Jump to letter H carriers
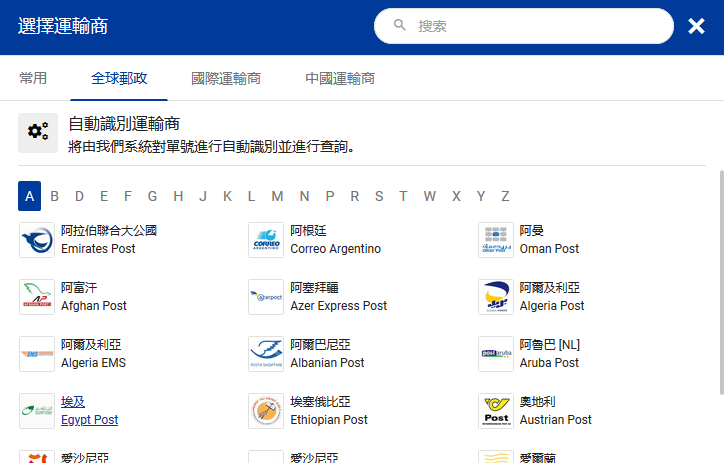Image resolution: width=724 pixels, height=463 pixels. tap(178, 196)
